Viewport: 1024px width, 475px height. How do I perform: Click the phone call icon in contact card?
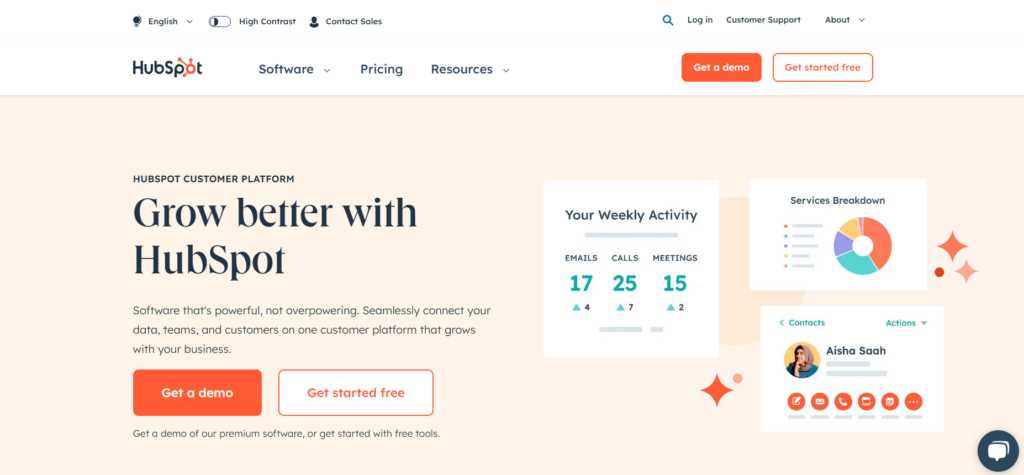[x=843, y=401]
